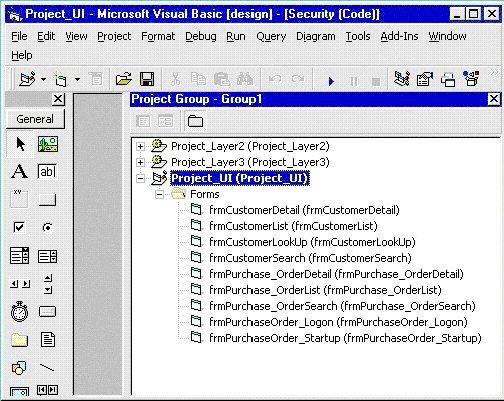Select the frmPurchase_OrderDetail form

336,274
